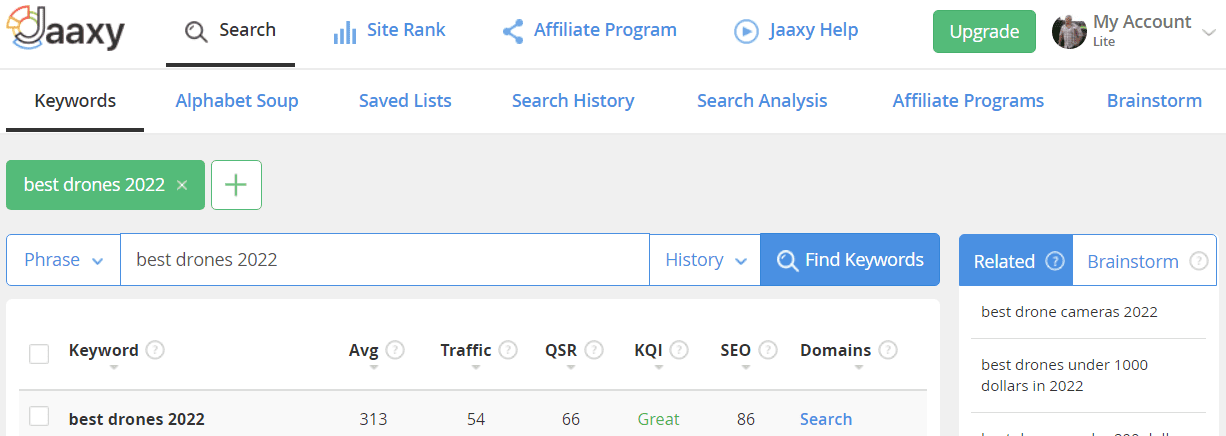Sort by the KQI column header
1226x436 pixels.
[649, 351]
